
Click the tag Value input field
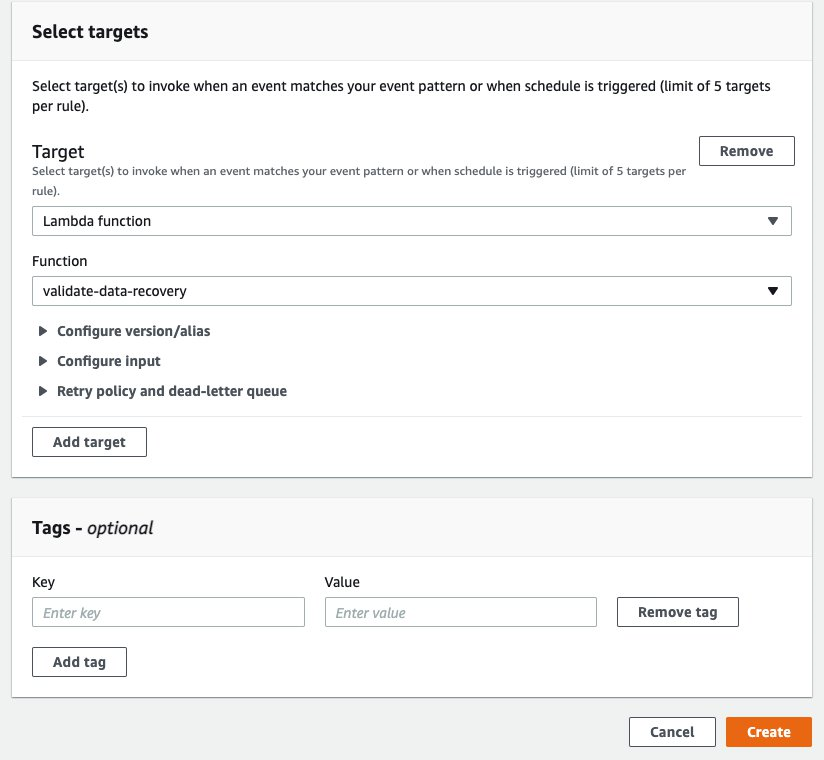[x=460, y=611]
